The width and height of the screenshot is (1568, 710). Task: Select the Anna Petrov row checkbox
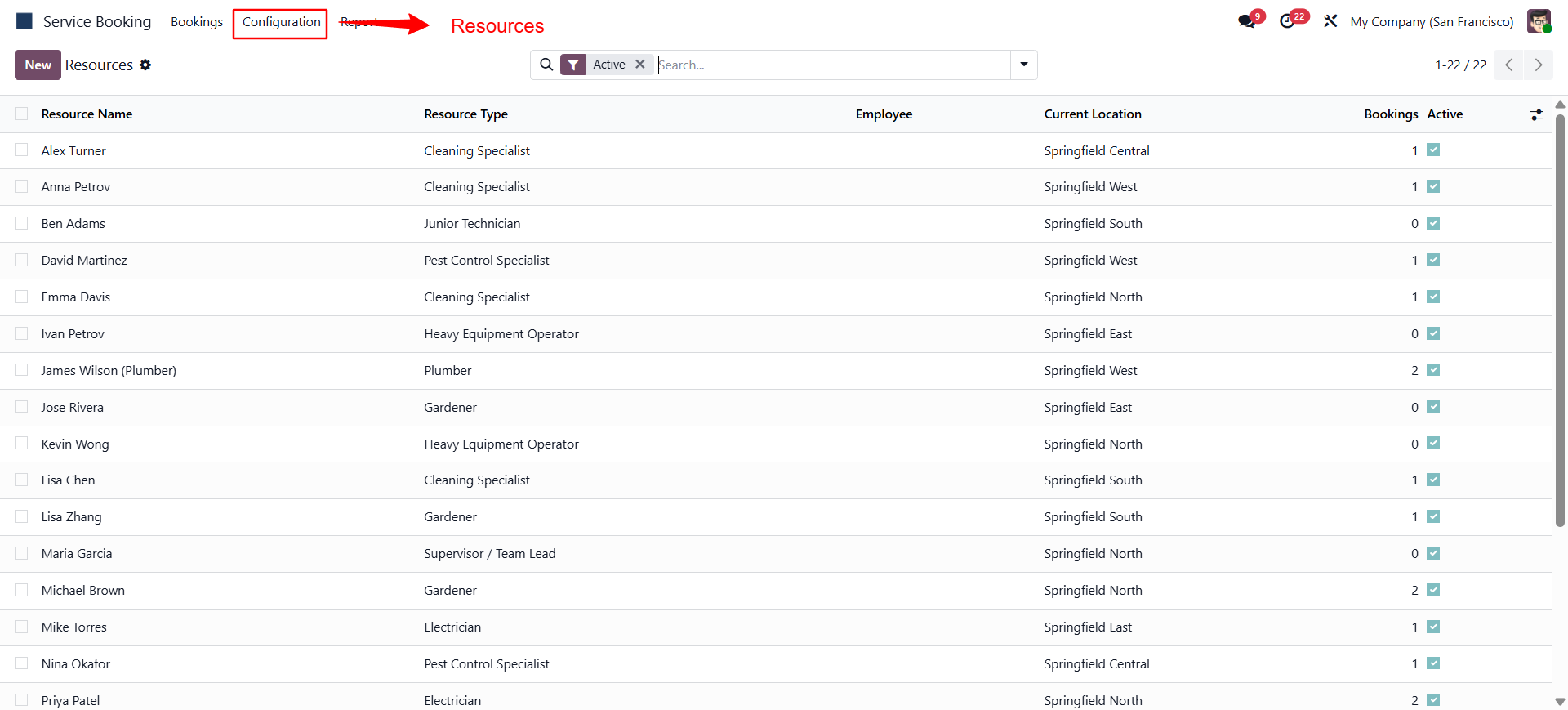[x=21, y=186]
